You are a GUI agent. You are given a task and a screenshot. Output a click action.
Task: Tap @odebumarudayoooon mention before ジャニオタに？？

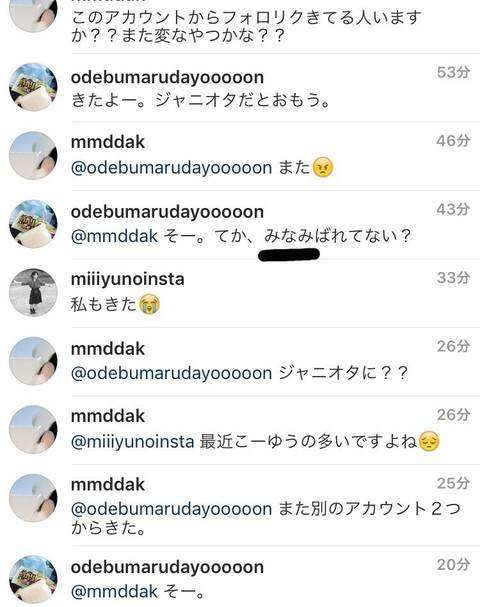point(171,374)
